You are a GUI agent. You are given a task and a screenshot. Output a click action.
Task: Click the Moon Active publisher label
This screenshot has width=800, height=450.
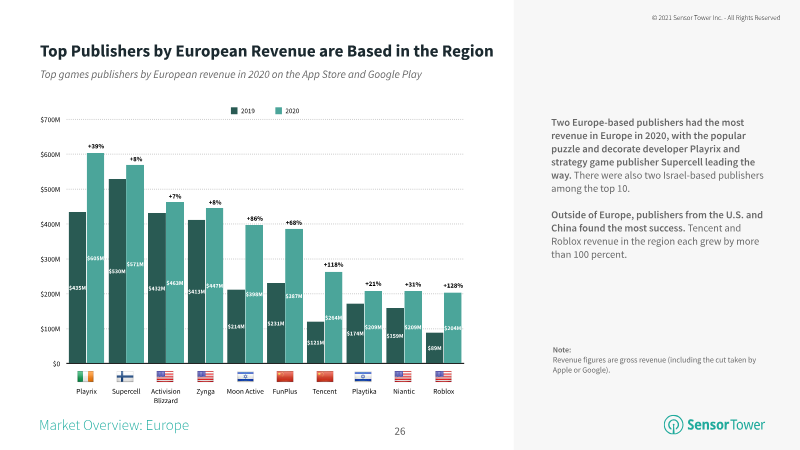tap(245, 391)
